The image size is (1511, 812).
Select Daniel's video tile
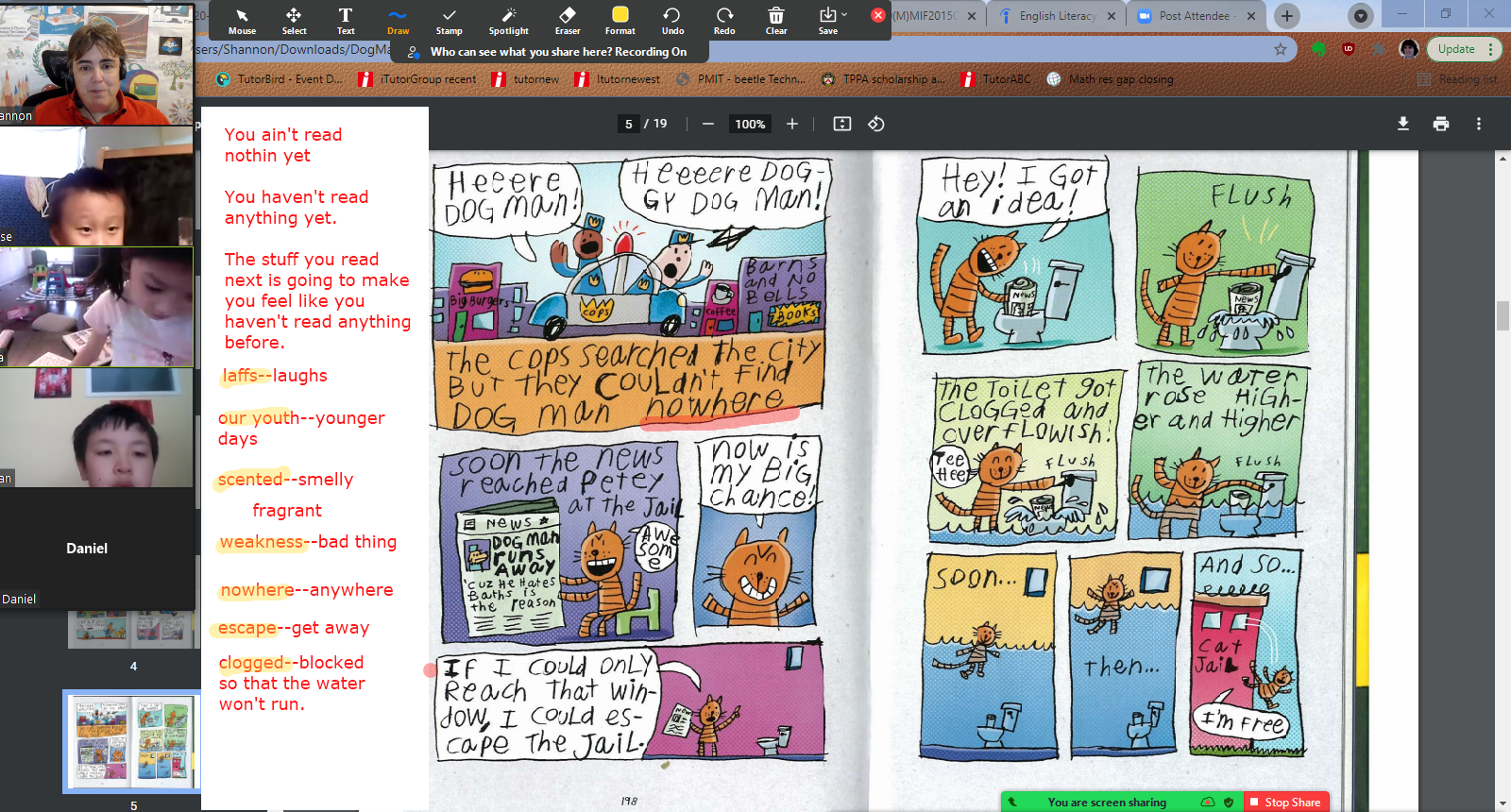(x=97, y=548)
